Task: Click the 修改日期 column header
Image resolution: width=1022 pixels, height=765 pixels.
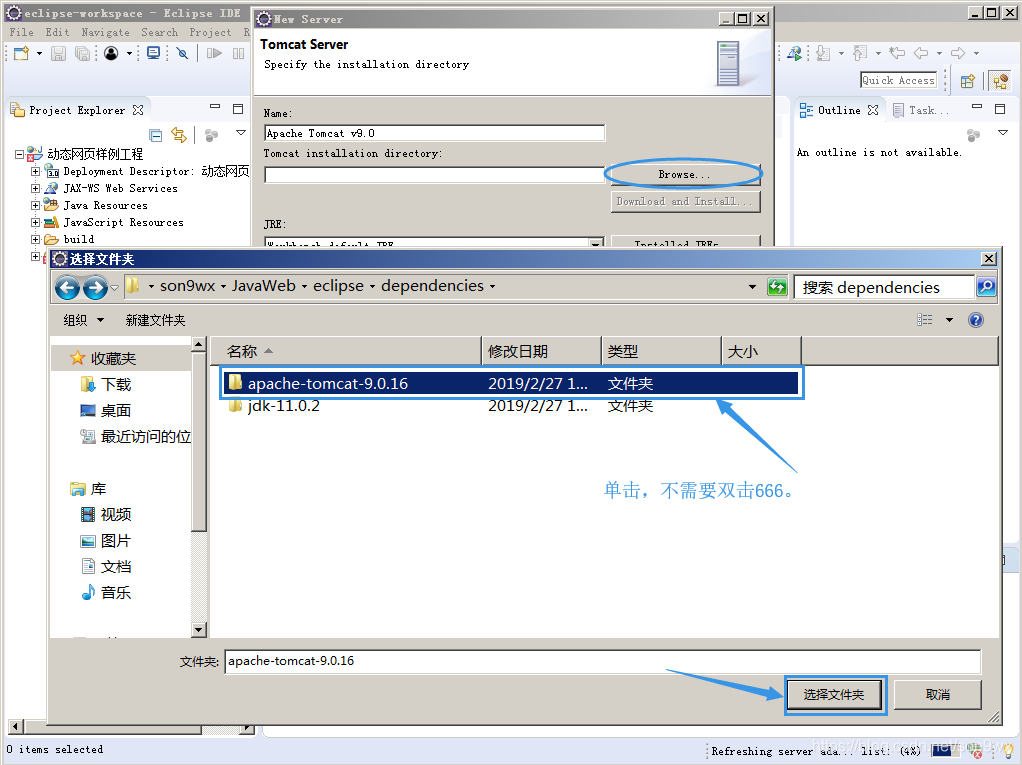Action: click(x=542, y=351)
